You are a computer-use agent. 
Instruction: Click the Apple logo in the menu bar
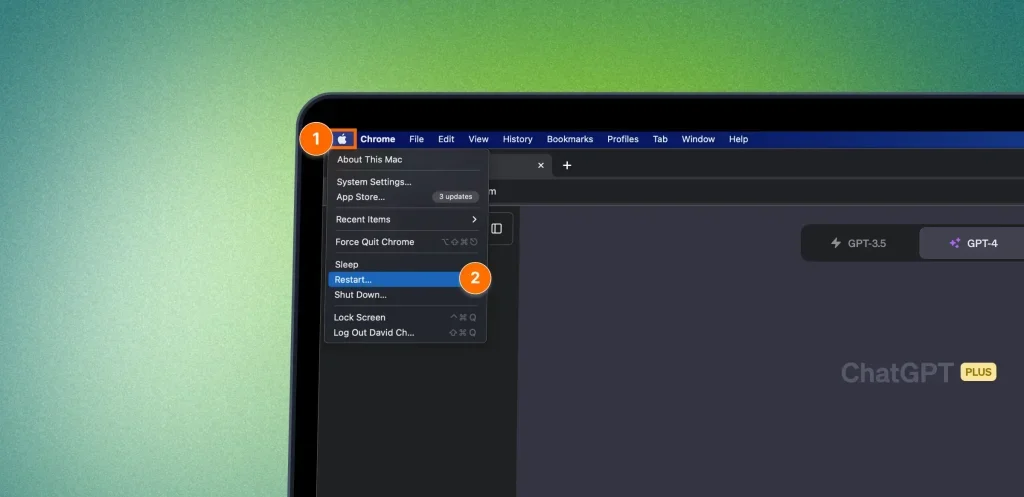click(x=342, y=139)
